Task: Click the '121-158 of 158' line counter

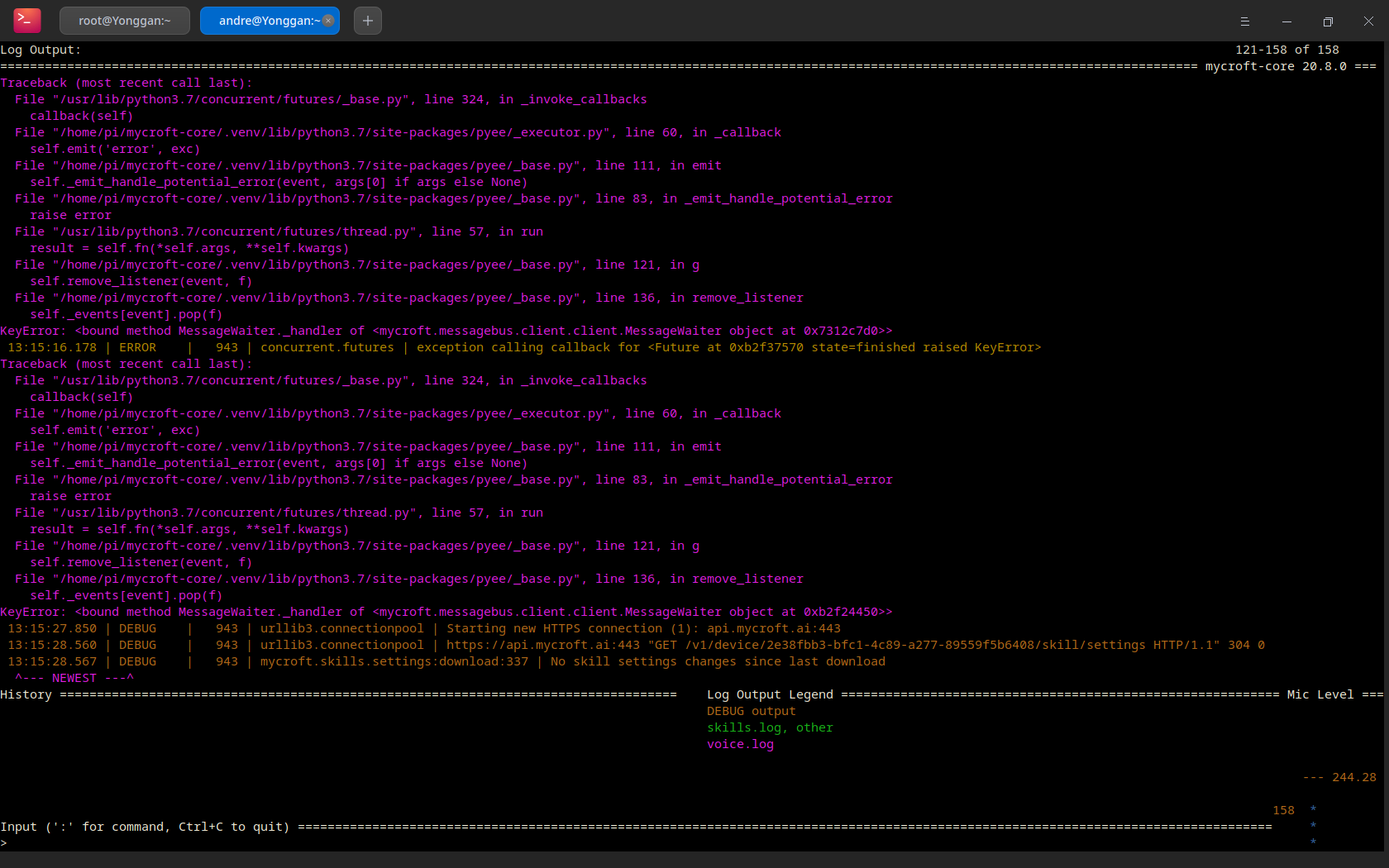Action: click(1287, 50)
